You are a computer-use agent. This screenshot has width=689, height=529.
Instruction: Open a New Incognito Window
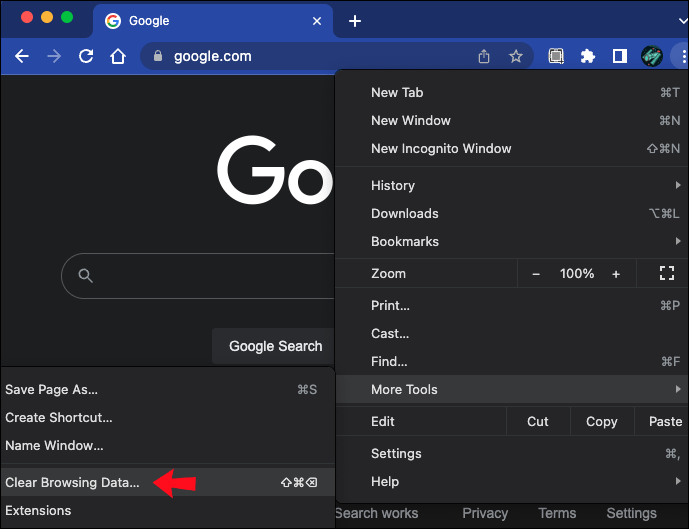pos(512,149)
